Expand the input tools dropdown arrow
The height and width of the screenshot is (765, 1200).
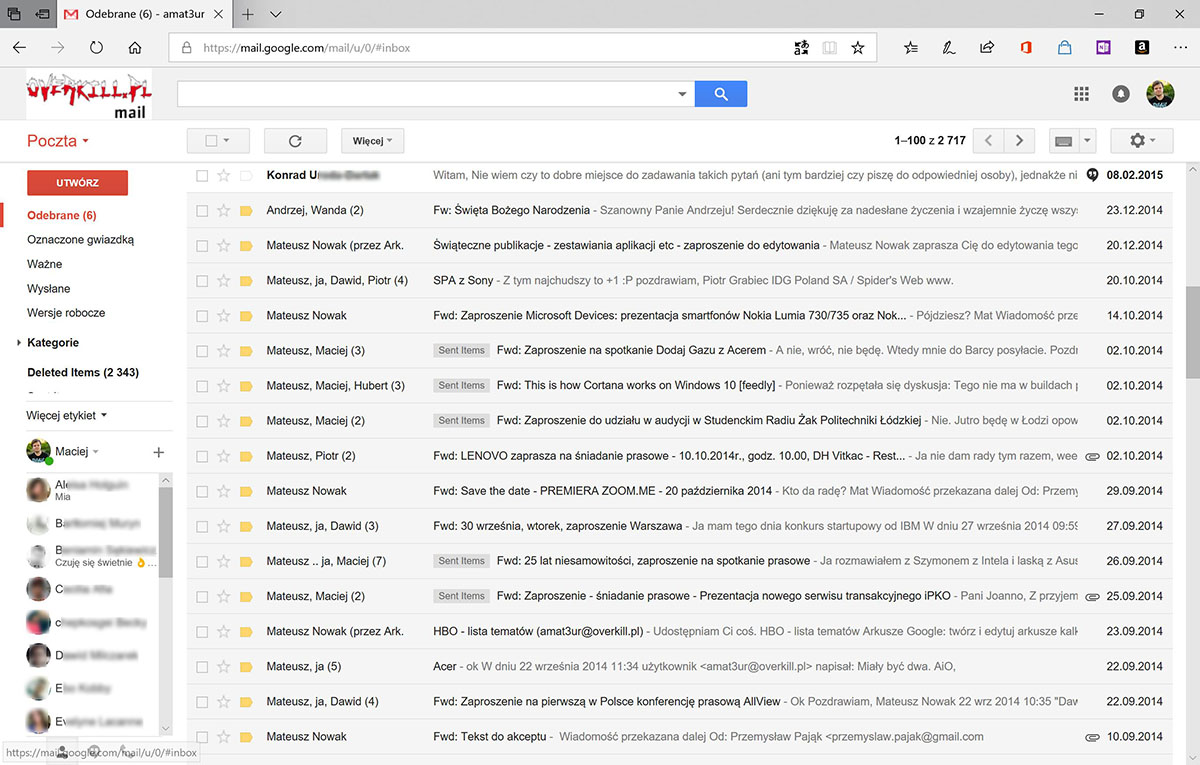[x=1088, y=141]
